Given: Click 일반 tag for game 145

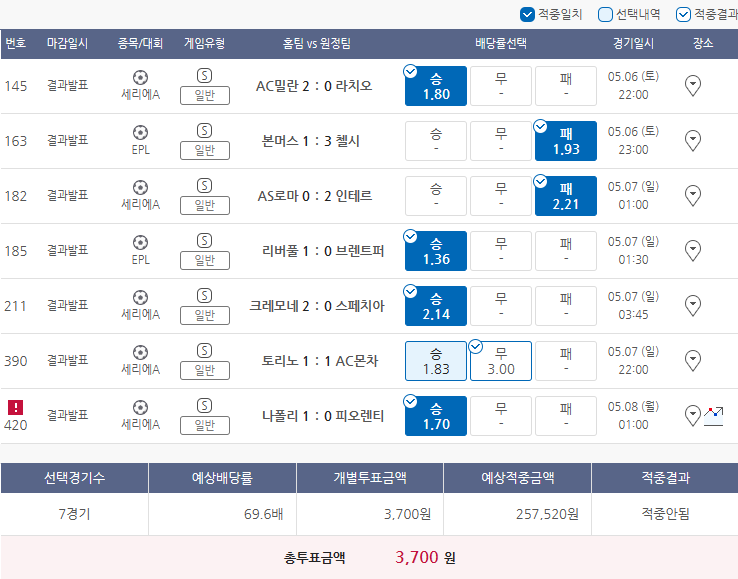Looking at the screenshot, I should point(205,96).
